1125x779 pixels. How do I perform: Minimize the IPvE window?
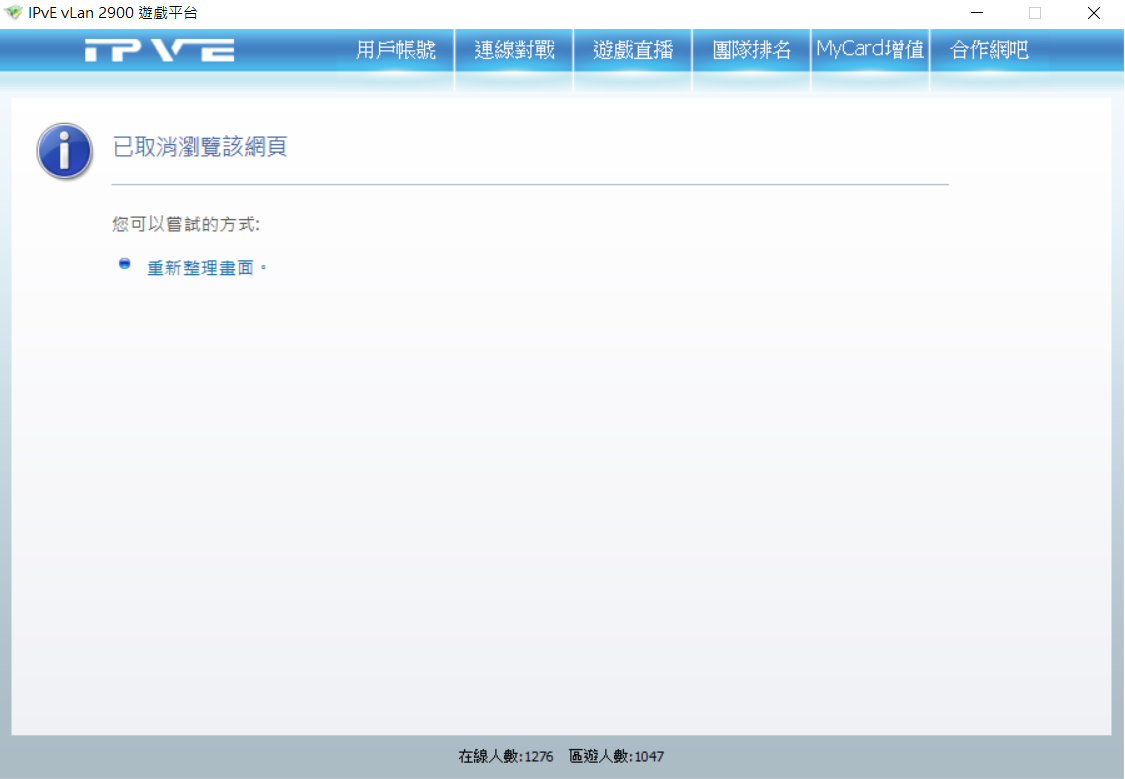[x=976, y=13]
